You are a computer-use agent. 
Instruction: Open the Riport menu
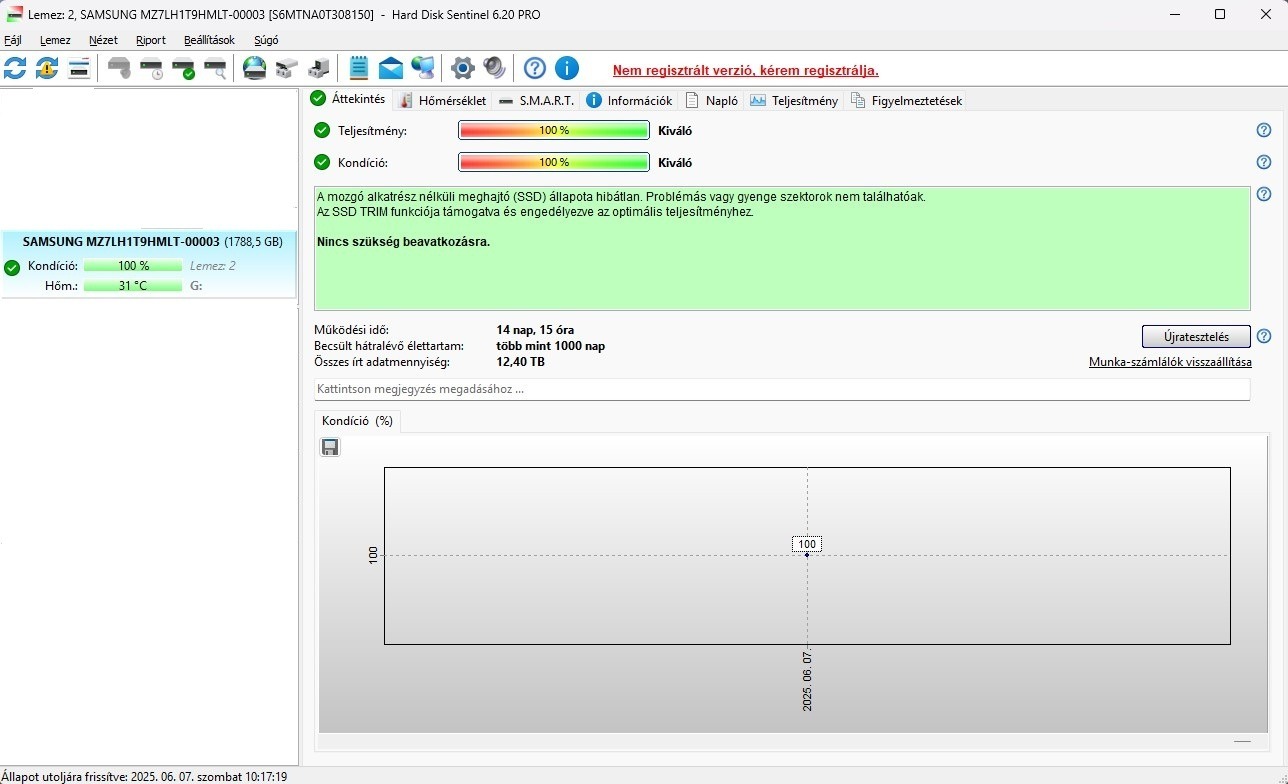[151, 40]
